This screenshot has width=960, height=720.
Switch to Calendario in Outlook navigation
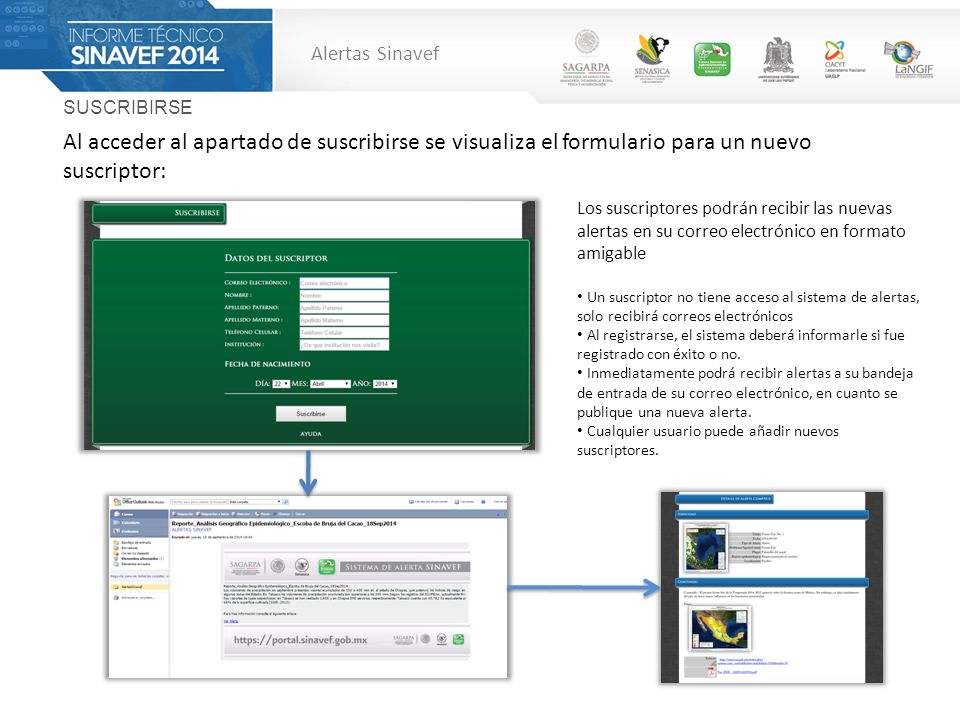[139, 522]
